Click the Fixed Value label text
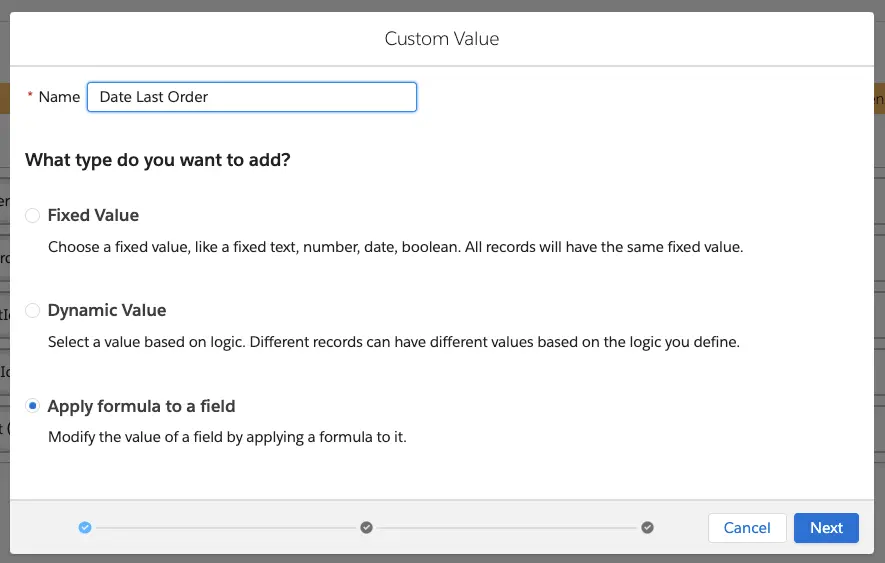Image resolution: width=885 pixels, height=563 pixels. [x=93, y=215]
